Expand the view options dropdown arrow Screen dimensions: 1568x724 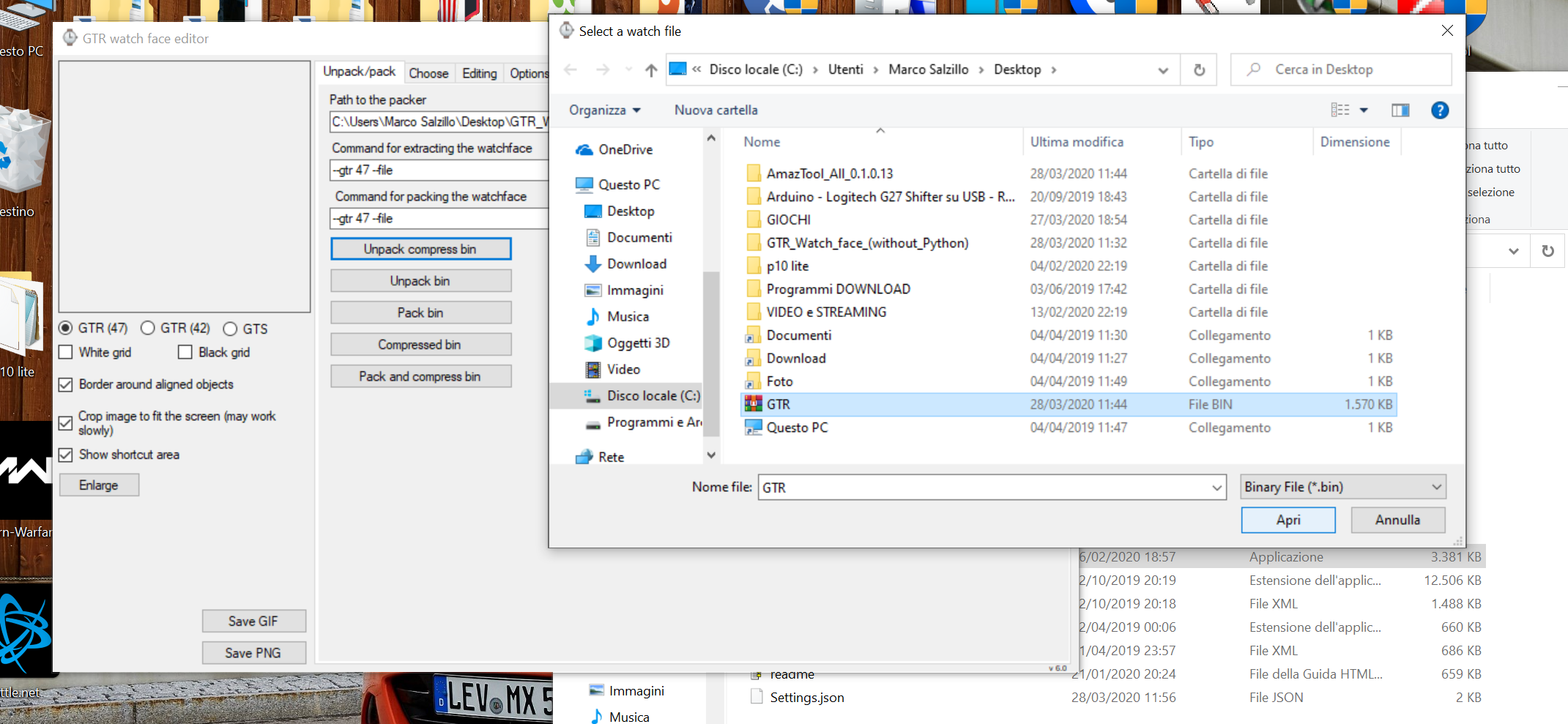[x=1364, y=110]
